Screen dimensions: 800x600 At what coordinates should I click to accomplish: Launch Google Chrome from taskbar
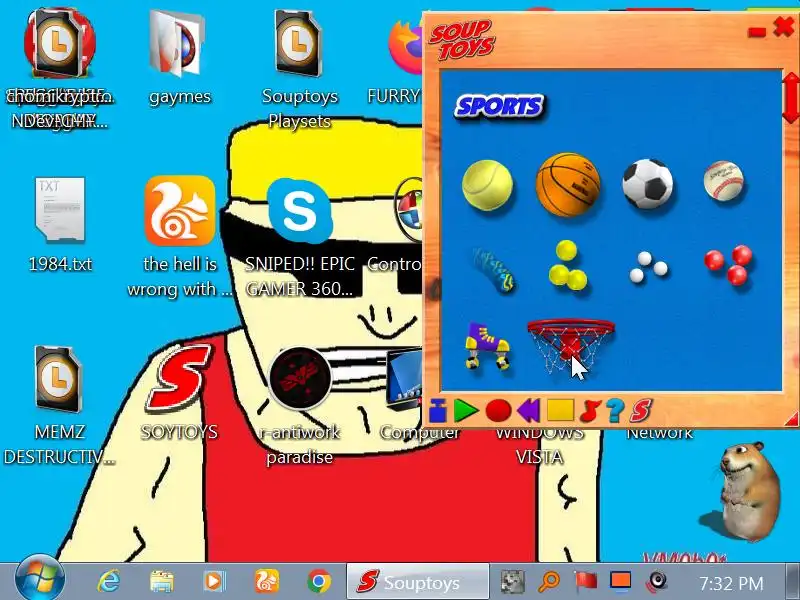click(x=319, y=581)
